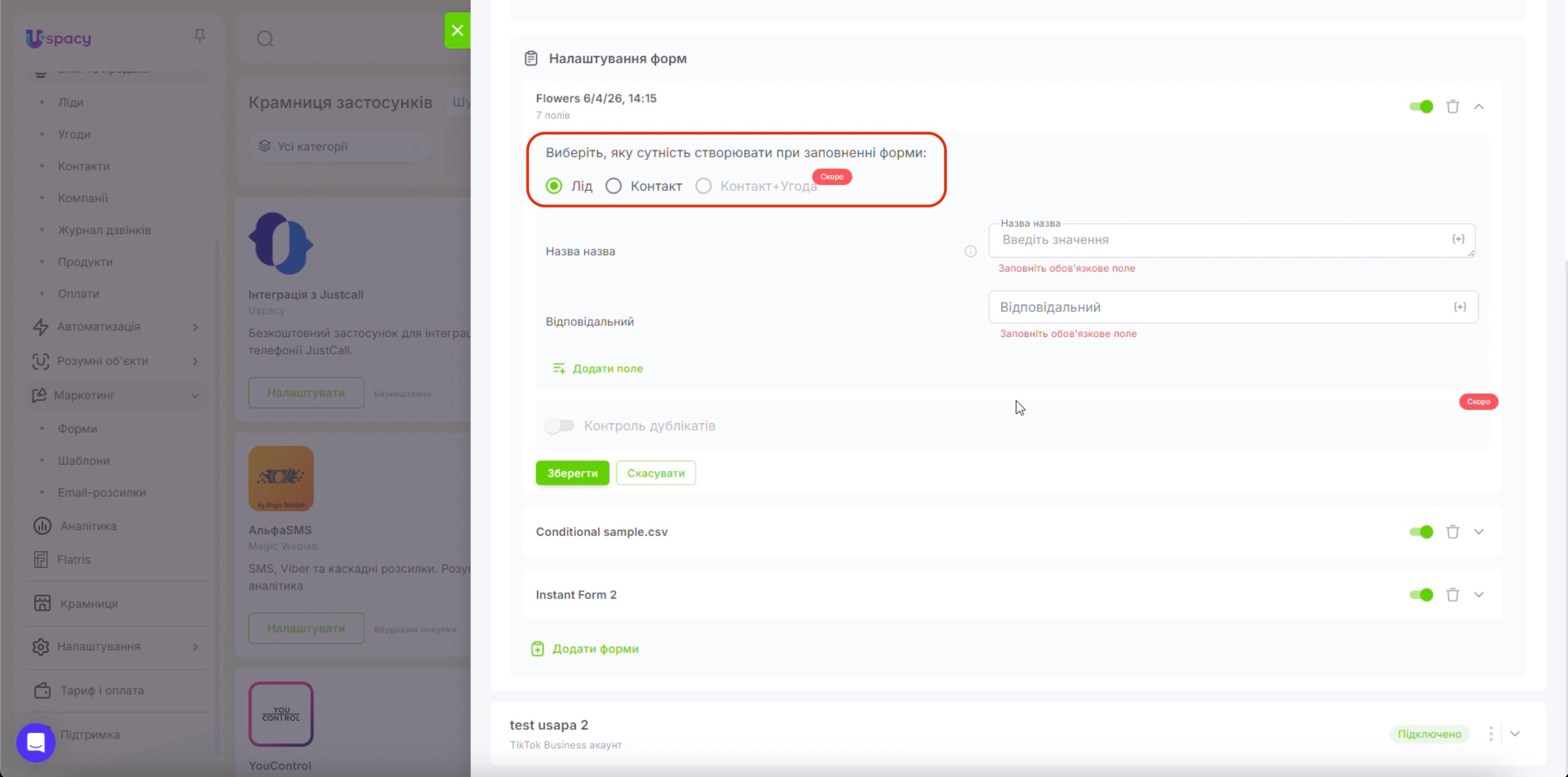Viewport: 1568px width, 777px height.
Task: Turn off the Instant Form 2 toggle
Action: [x=1421, y=595]
